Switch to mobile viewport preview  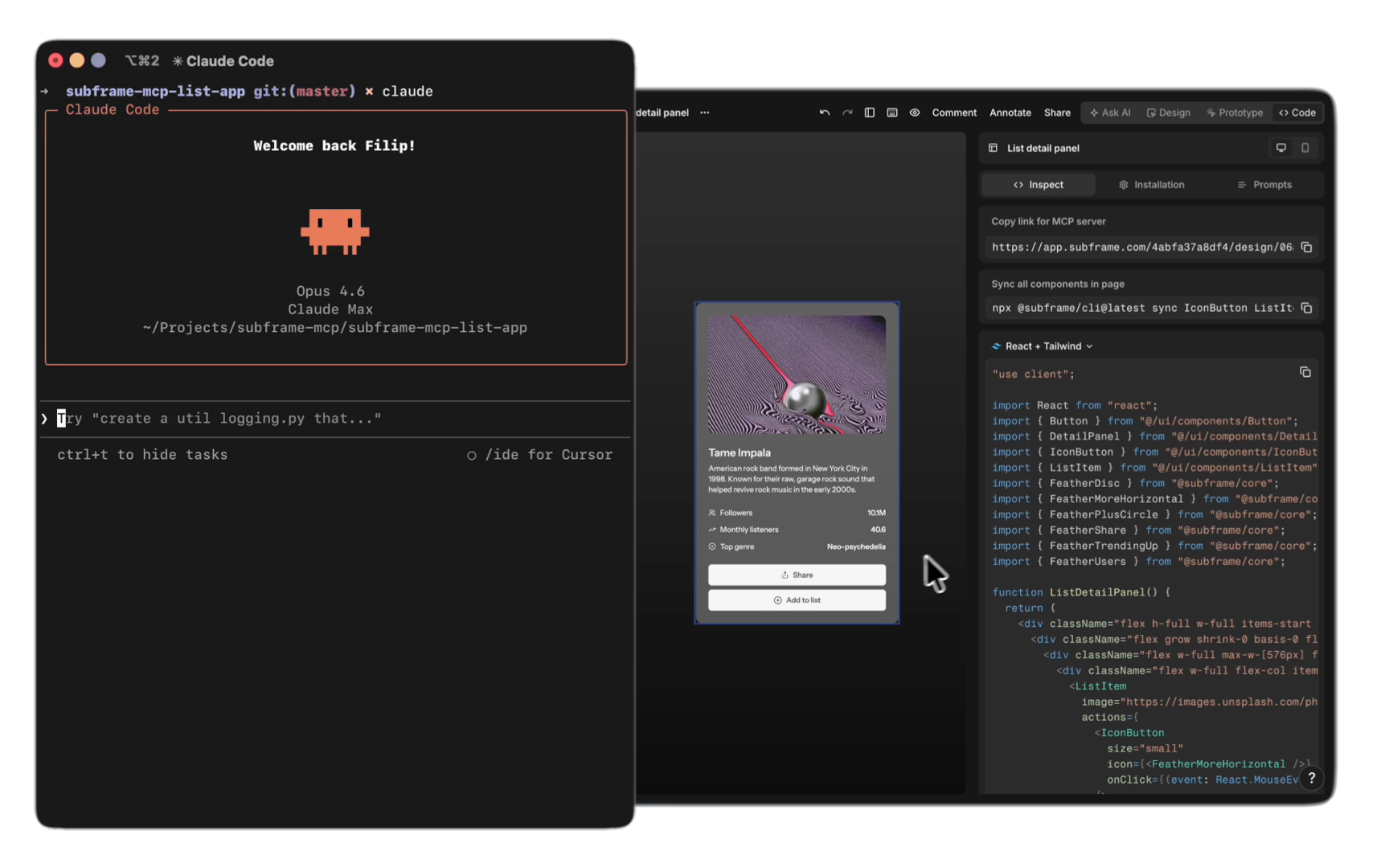pos(1305,148)
